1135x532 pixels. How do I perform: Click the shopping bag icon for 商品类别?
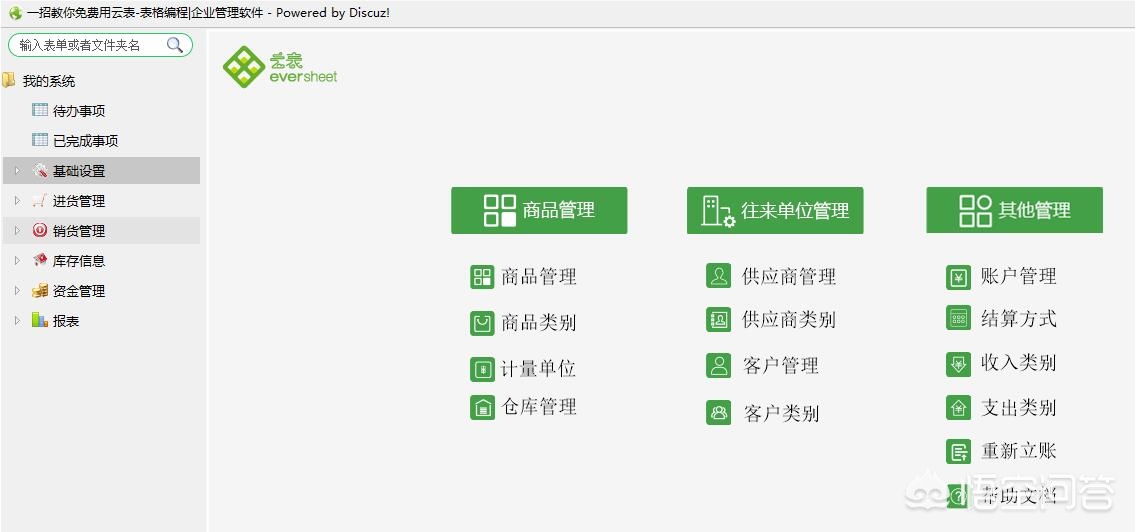482,323
